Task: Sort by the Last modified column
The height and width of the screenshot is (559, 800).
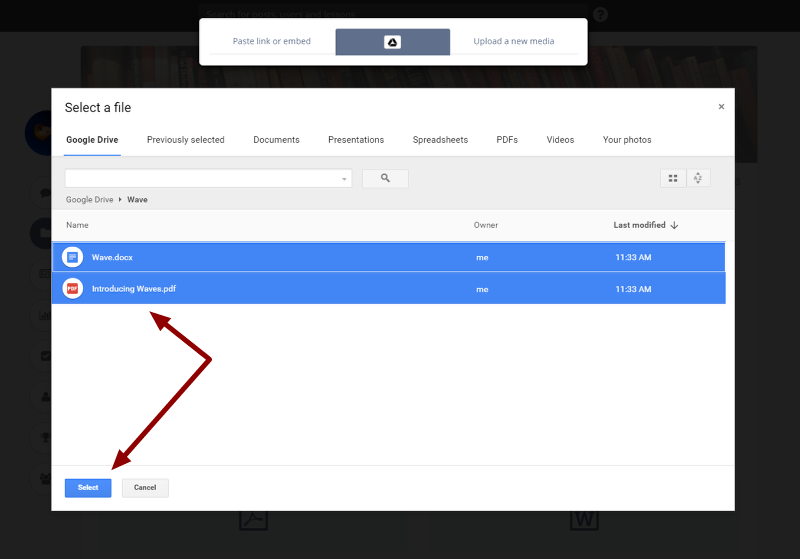Action: pos(639,225)
